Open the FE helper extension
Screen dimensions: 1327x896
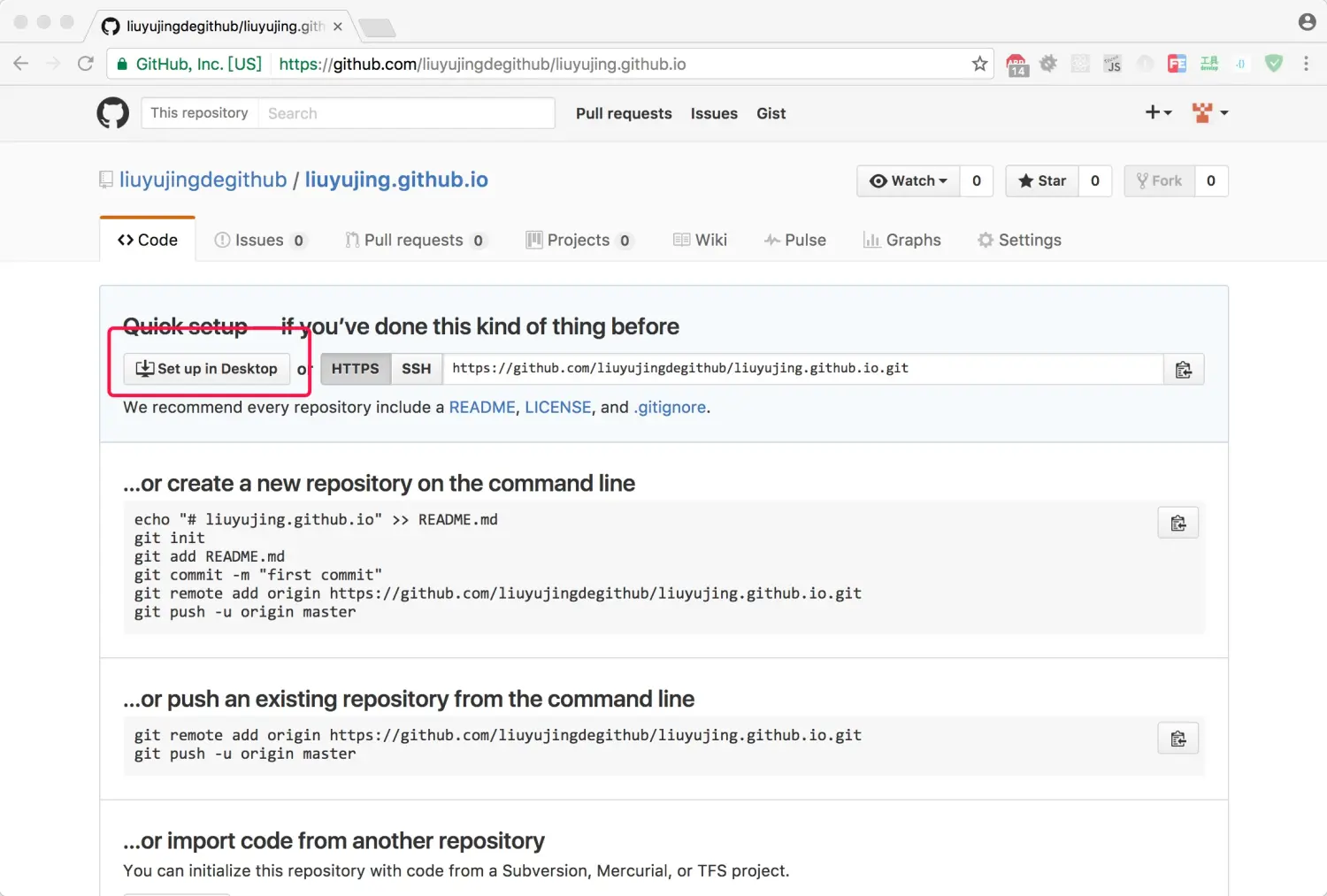[x=1177, y=64]
